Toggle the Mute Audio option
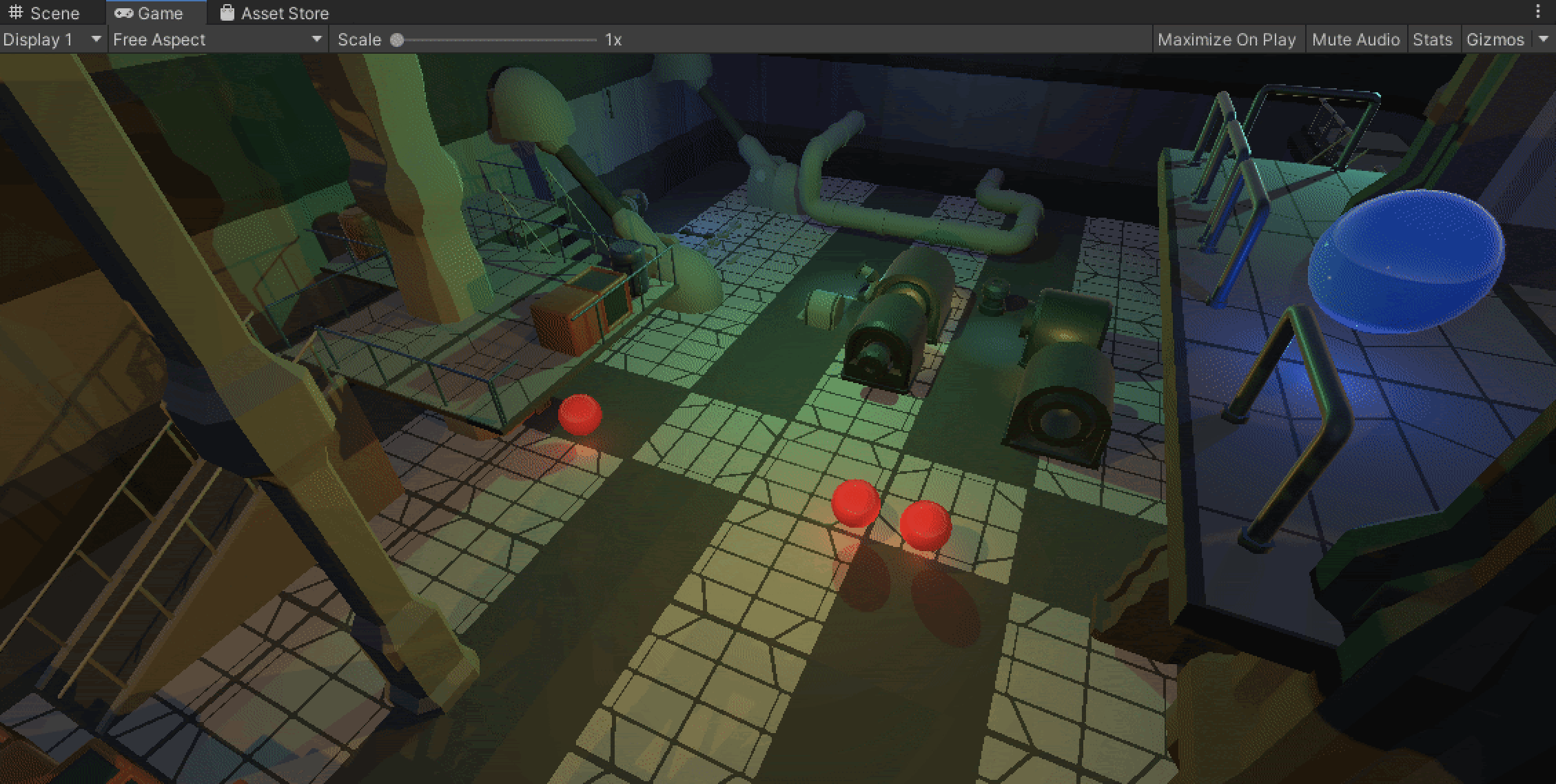The width and height of the screenshot is (1556, 784). click(1355, 40)
